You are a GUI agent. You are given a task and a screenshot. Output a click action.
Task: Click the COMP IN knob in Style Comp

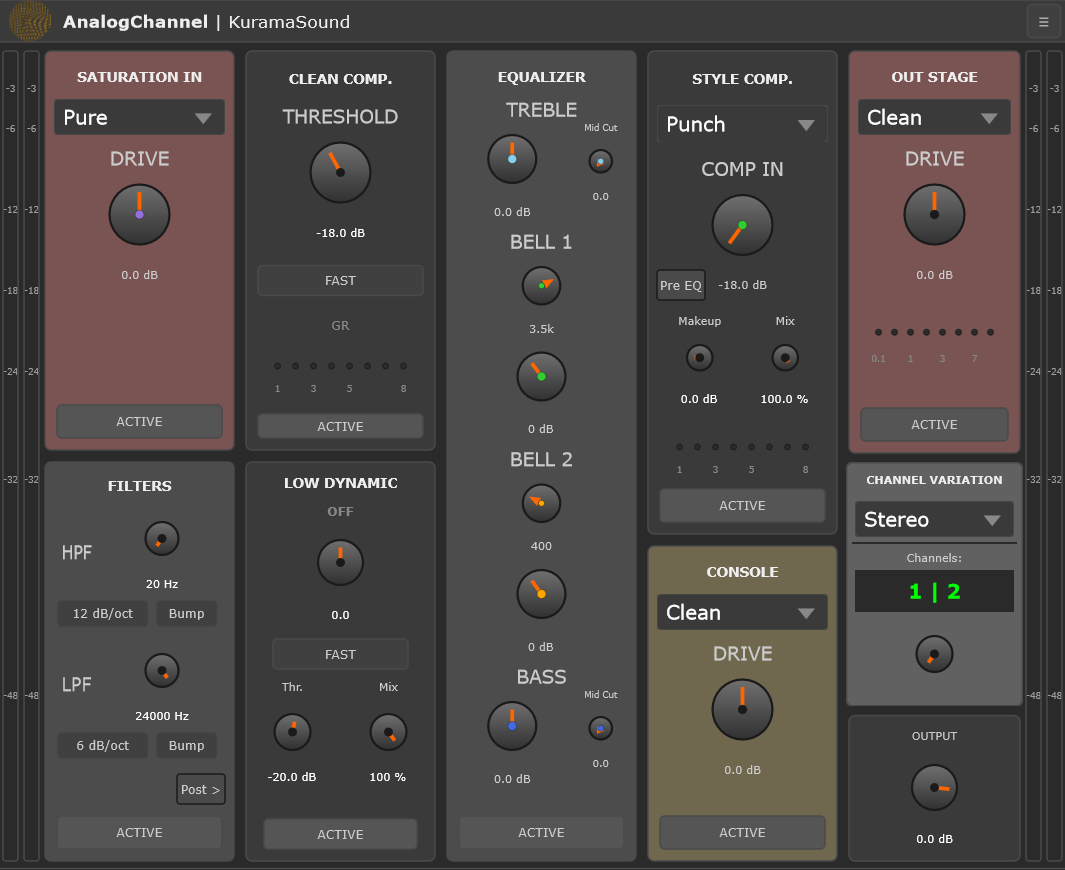(x=742, y=226)
